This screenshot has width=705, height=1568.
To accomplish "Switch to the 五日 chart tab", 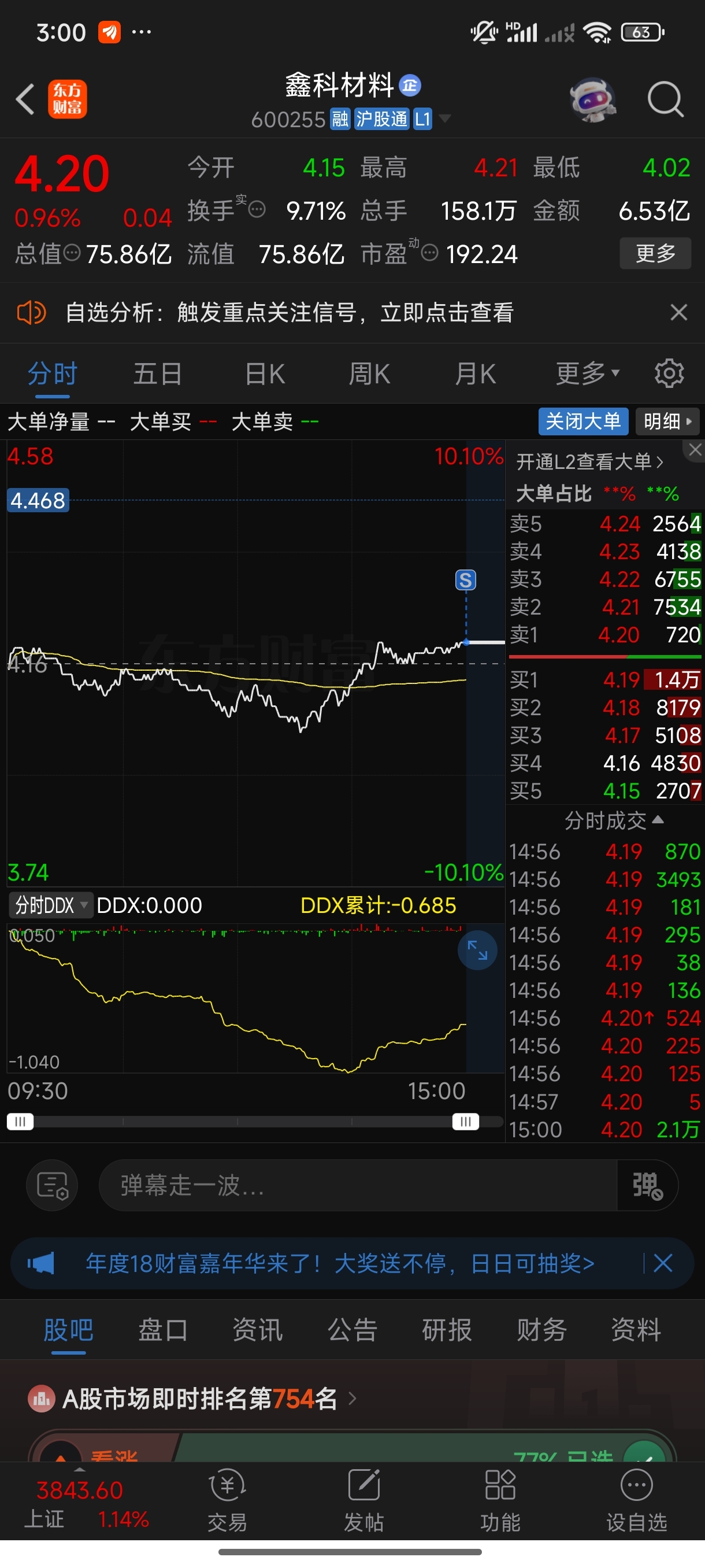I will 158,373.
